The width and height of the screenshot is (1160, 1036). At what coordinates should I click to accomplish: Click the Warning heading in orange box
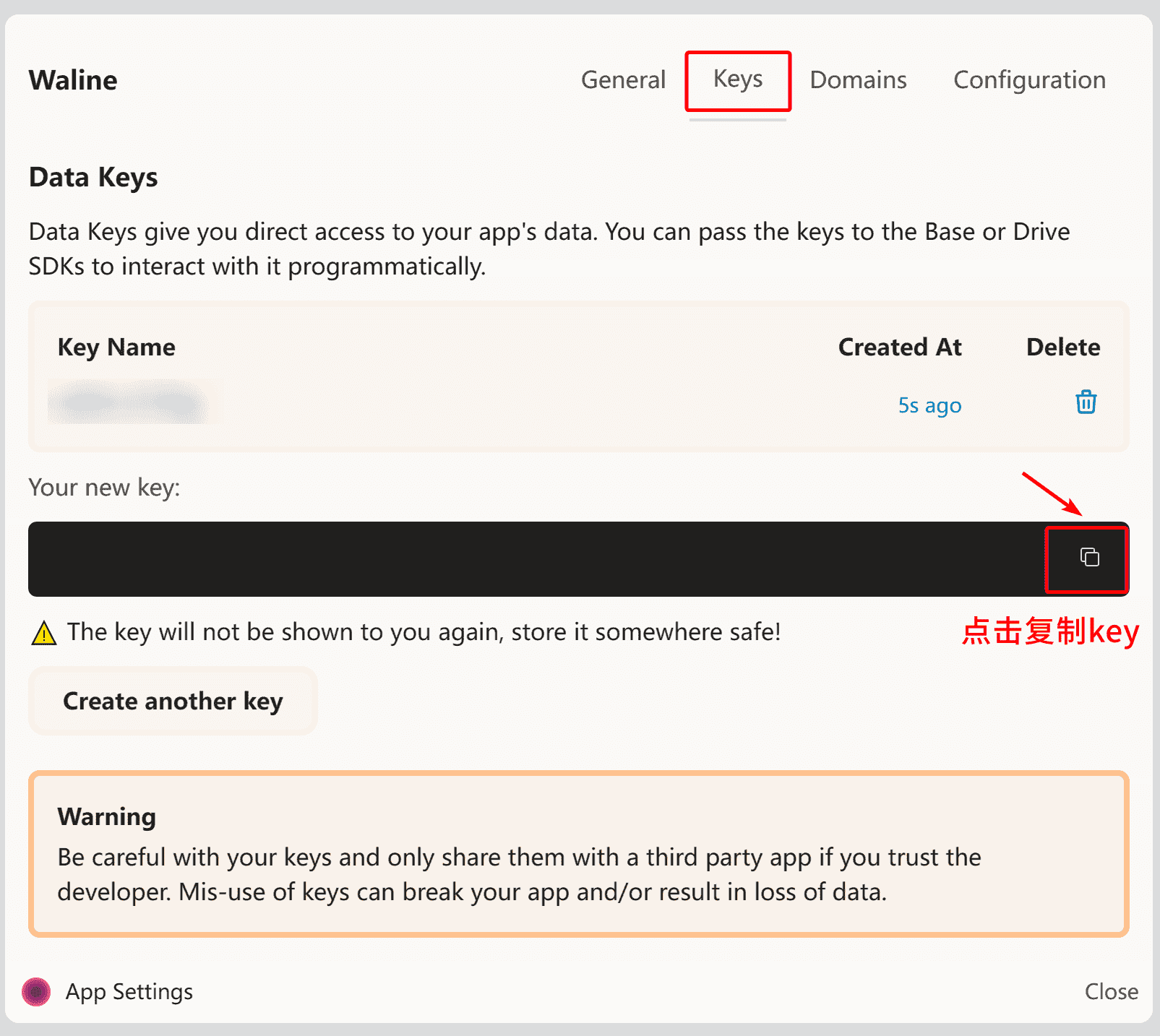pos(107,816)
